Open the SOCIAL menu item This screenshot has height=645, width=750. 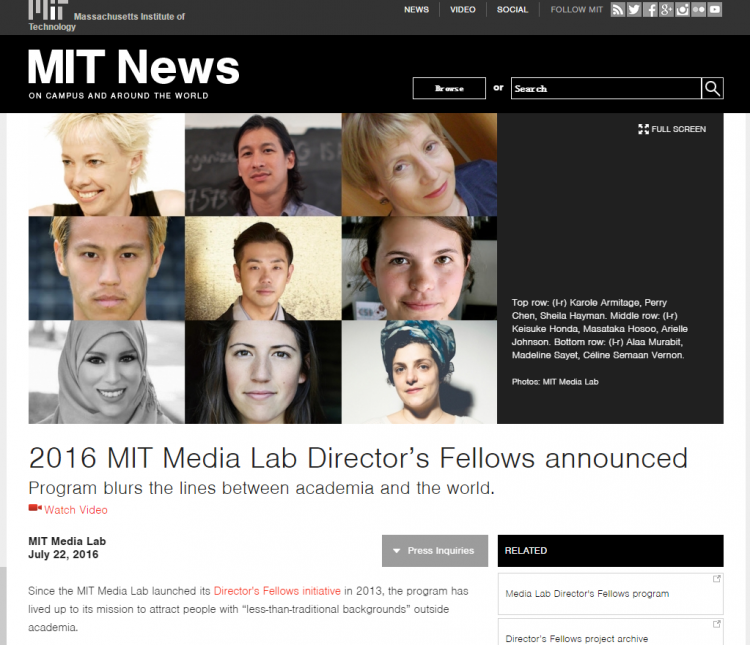point(512,10)
